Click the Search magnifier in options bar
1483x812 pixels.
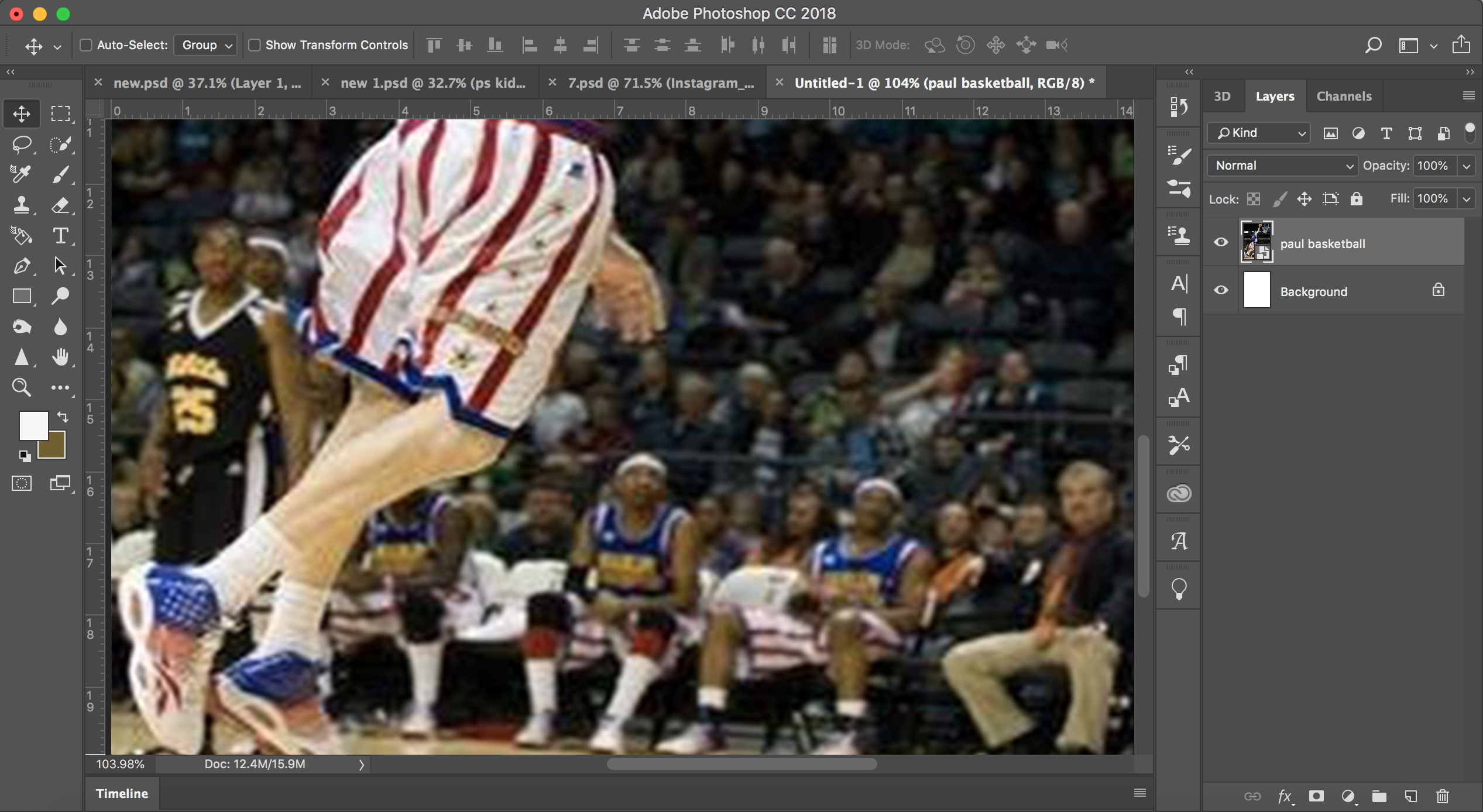pos(1373,45)
